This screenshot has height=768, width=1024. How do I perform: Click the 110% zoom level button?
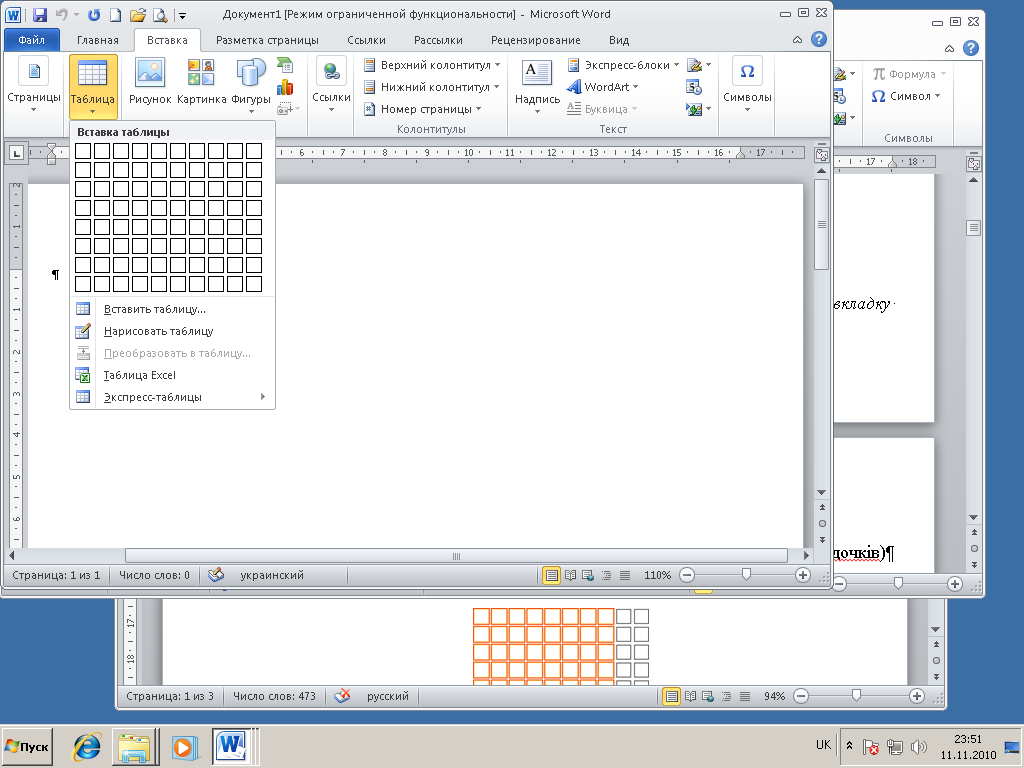pos(657,575)
